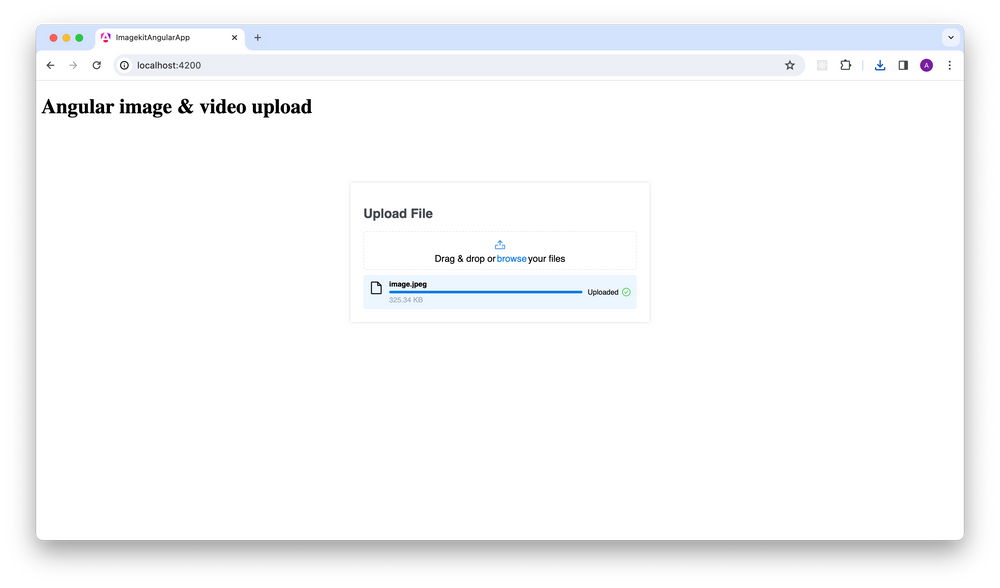The width and height of the screenshot is (1000, 588).
Task: Click the blue browse link
Action: (x=511, y=259)
